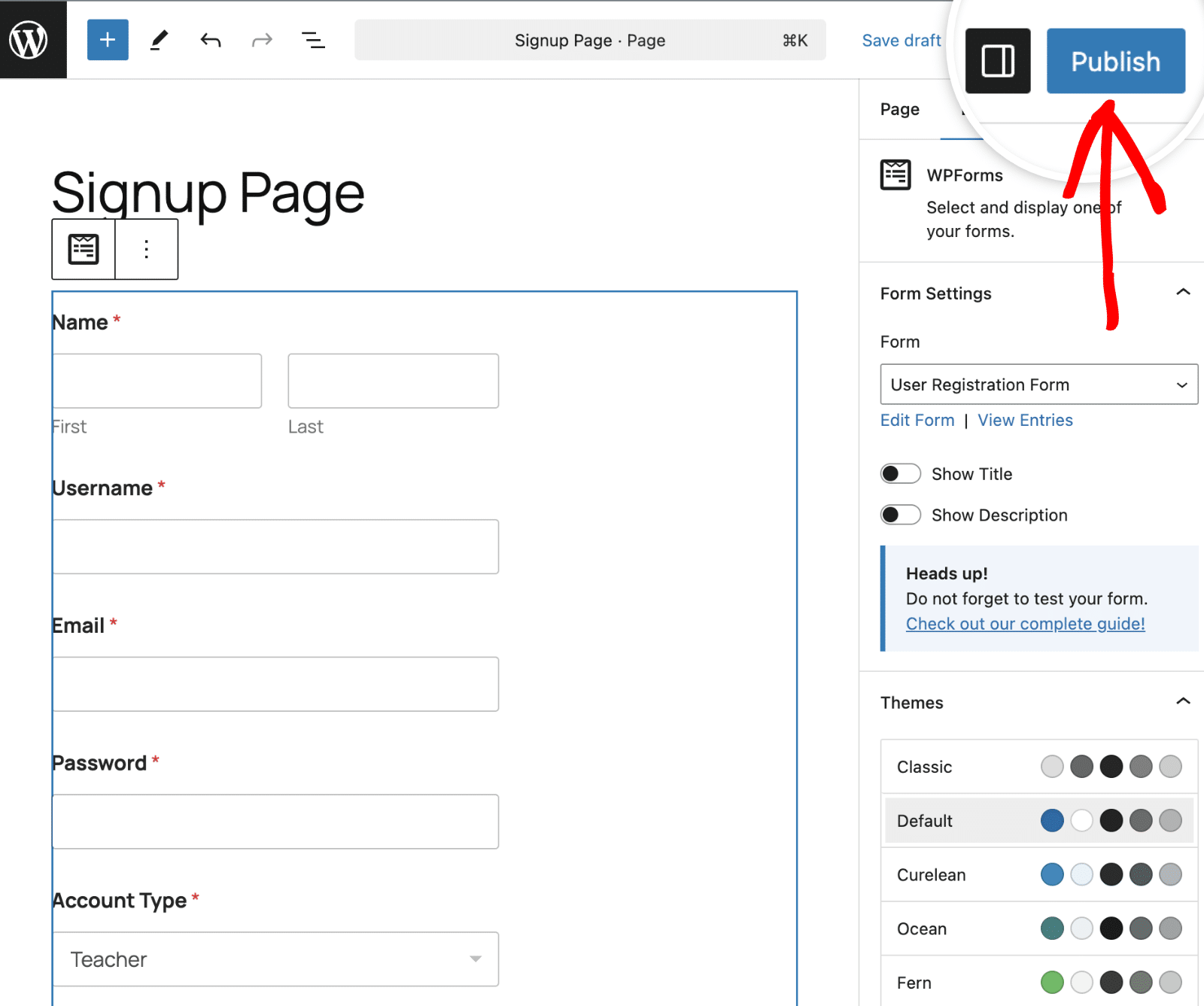
Task: Open block options three-dot menu
Action: coord(147,249)
